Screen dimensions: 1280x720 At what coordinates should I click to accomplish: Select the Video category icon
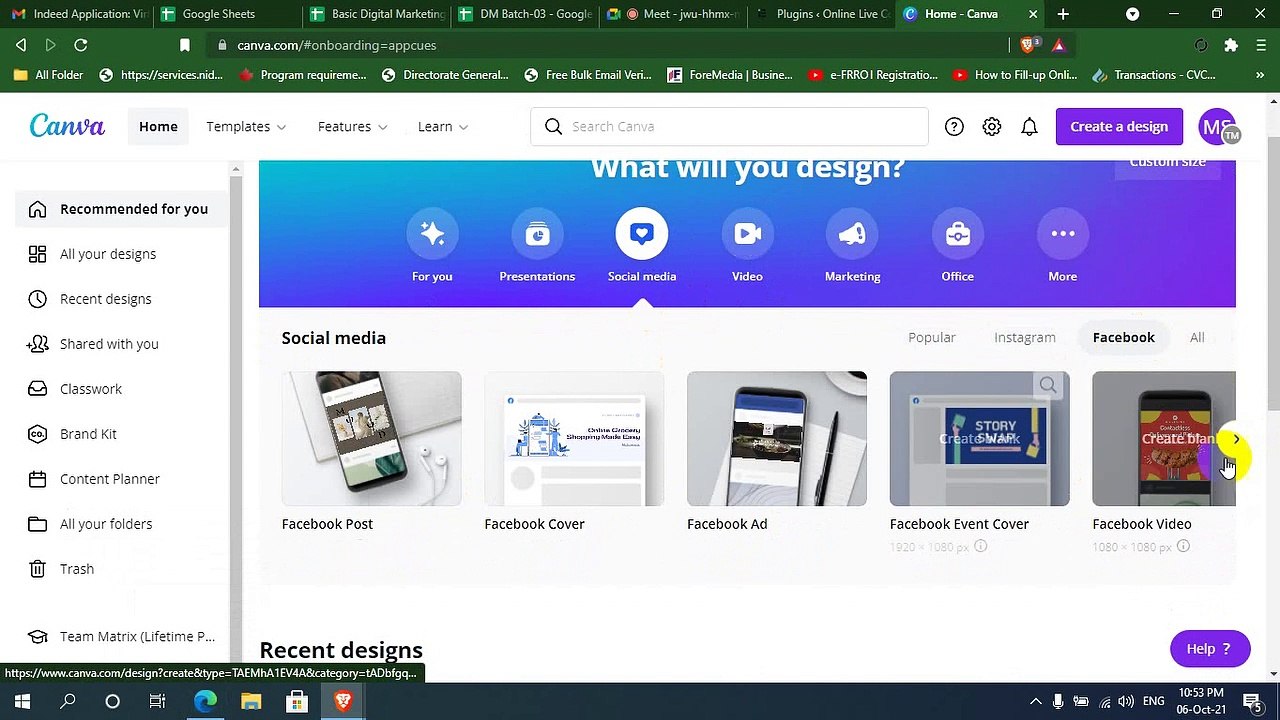pyautogui.click(x=747, y=234)
